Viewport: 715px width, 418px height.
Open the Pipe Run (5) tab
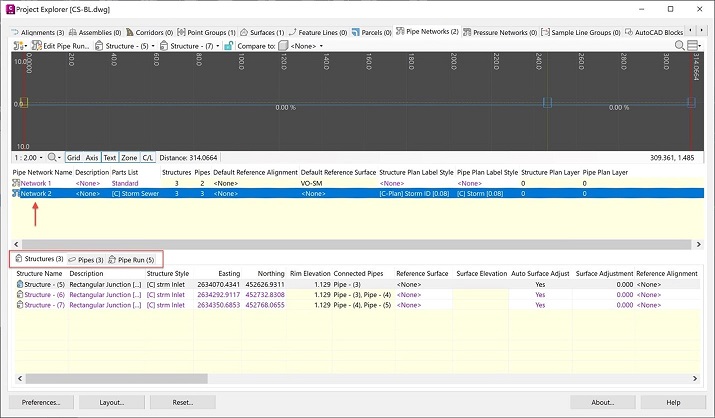pos(131,259)
